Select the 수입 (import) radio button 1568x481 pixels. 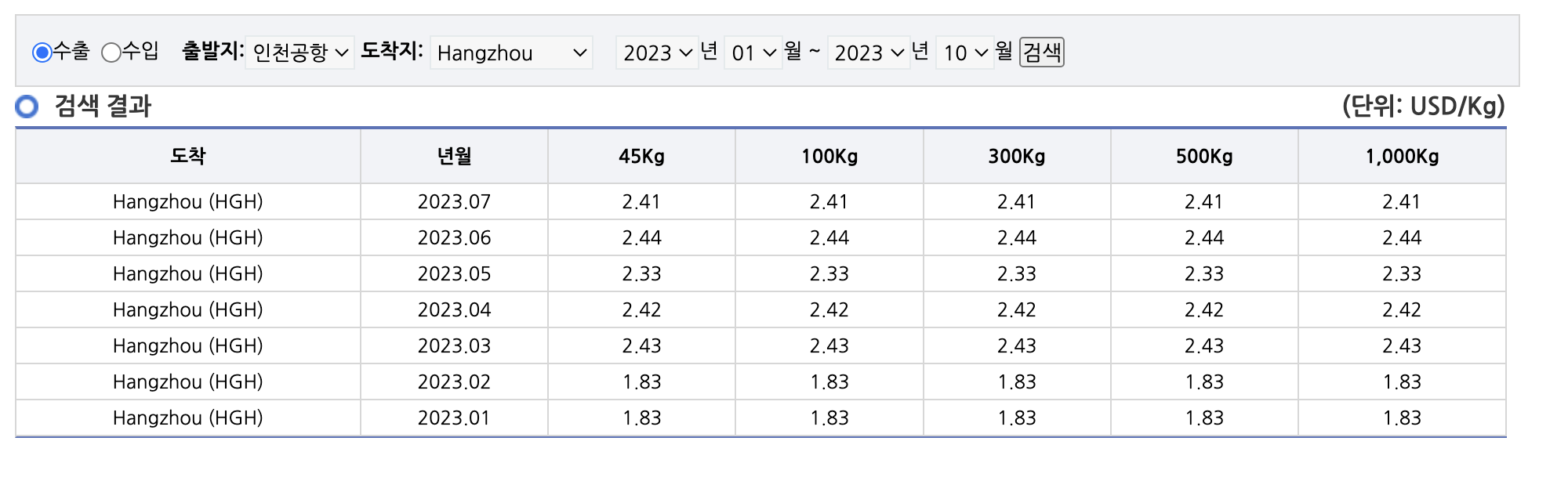(x=111, y=52)
